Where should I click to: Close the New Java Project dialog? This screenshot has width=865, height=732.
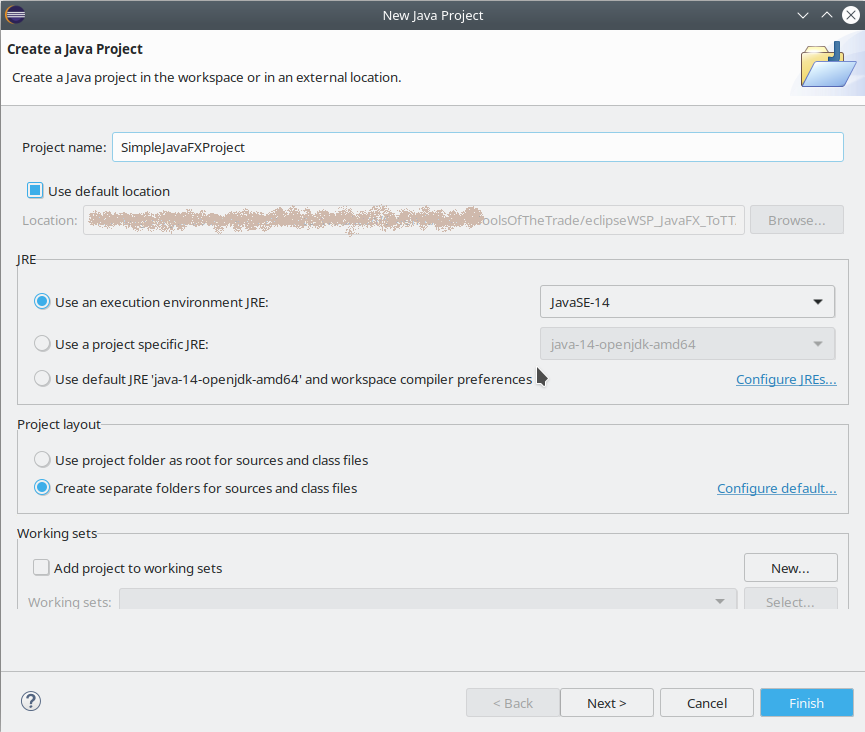click(848, 15)
